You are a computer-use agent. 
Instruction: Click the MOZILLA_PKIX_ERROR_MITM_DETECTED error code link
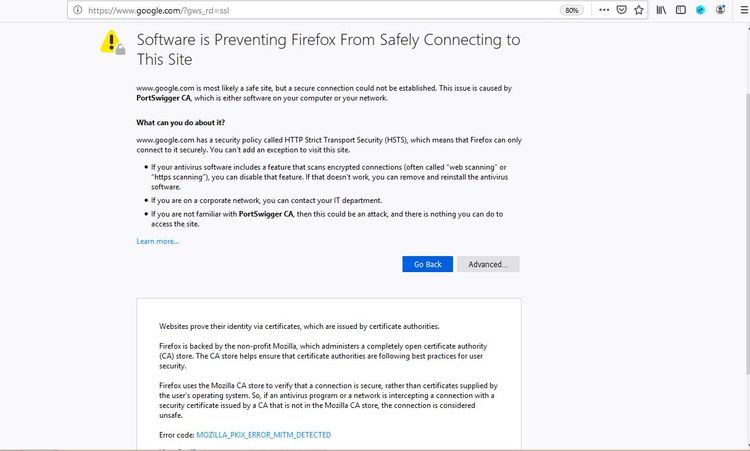[x=264, y=435]
